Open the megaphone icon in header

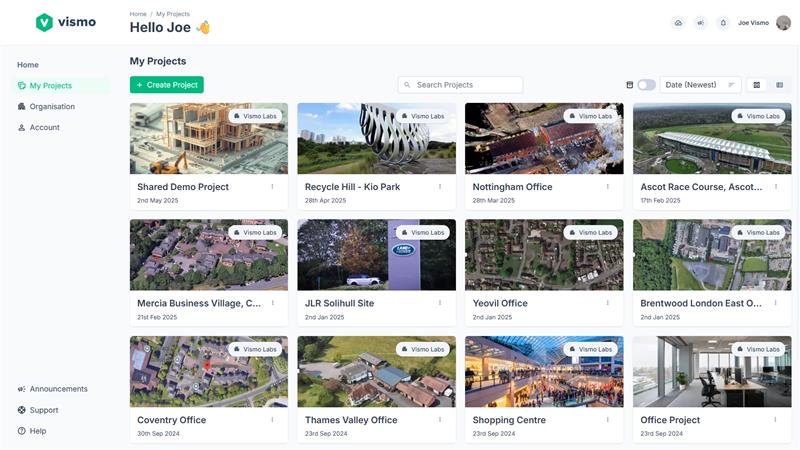pyautogui.click(x=701, y=23)
